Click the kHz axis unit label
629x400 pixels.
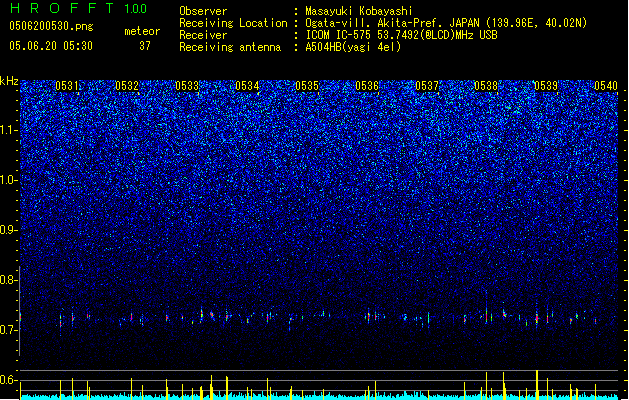[9, 81]
